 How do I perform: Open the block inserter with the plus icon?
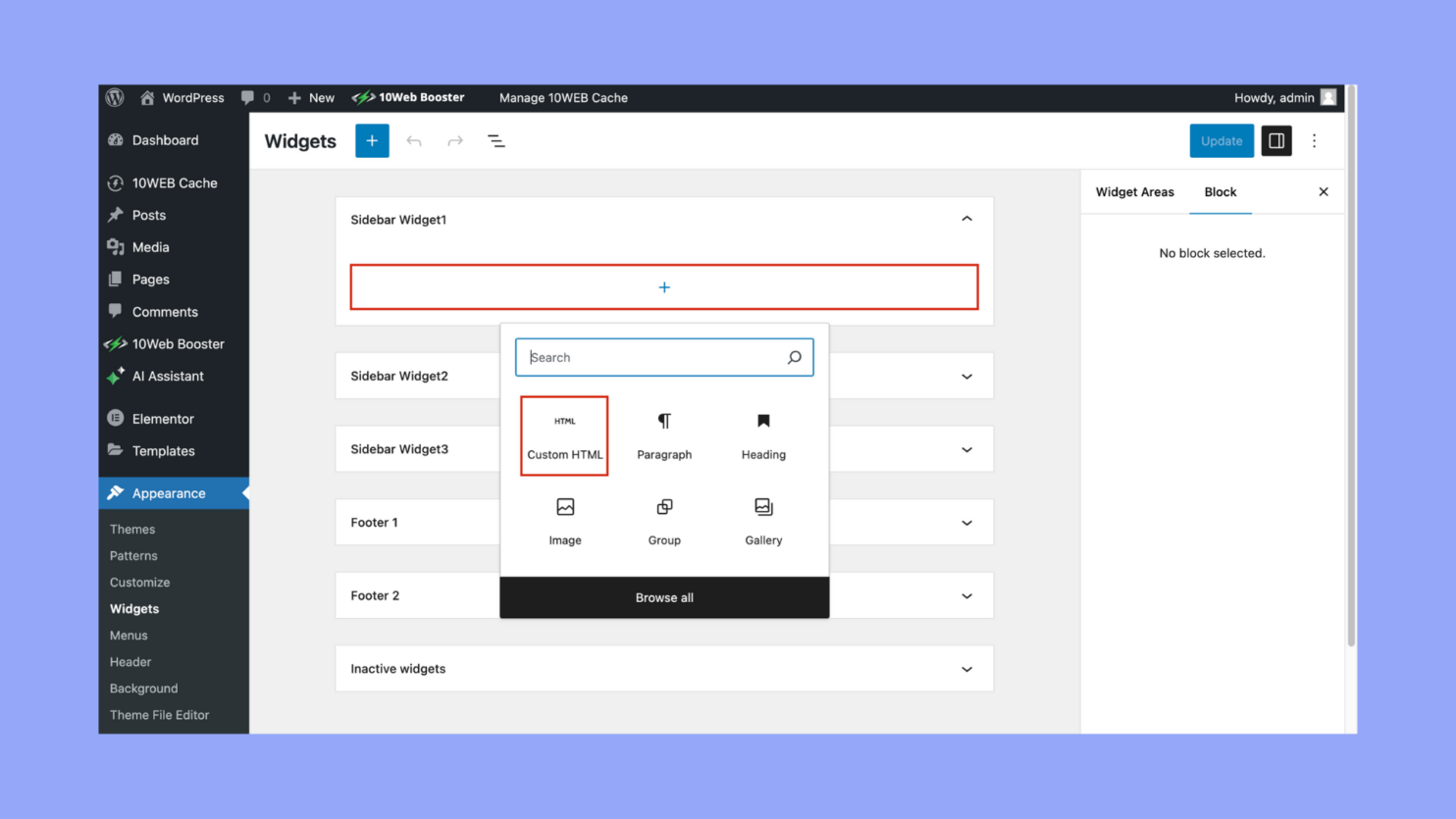coord(371,140)
